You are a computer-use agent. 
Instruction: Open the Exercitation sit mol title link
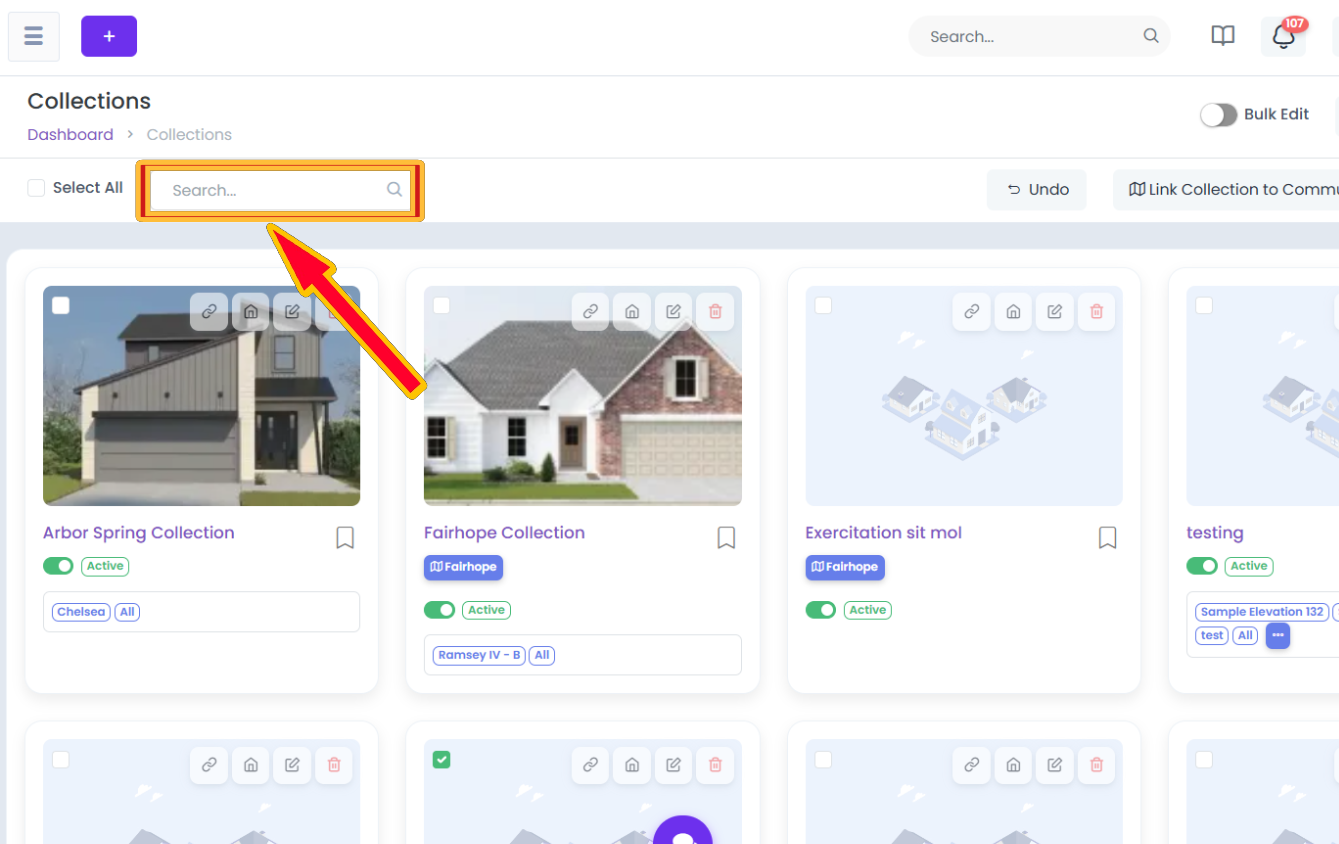click(x=883, y=533)
